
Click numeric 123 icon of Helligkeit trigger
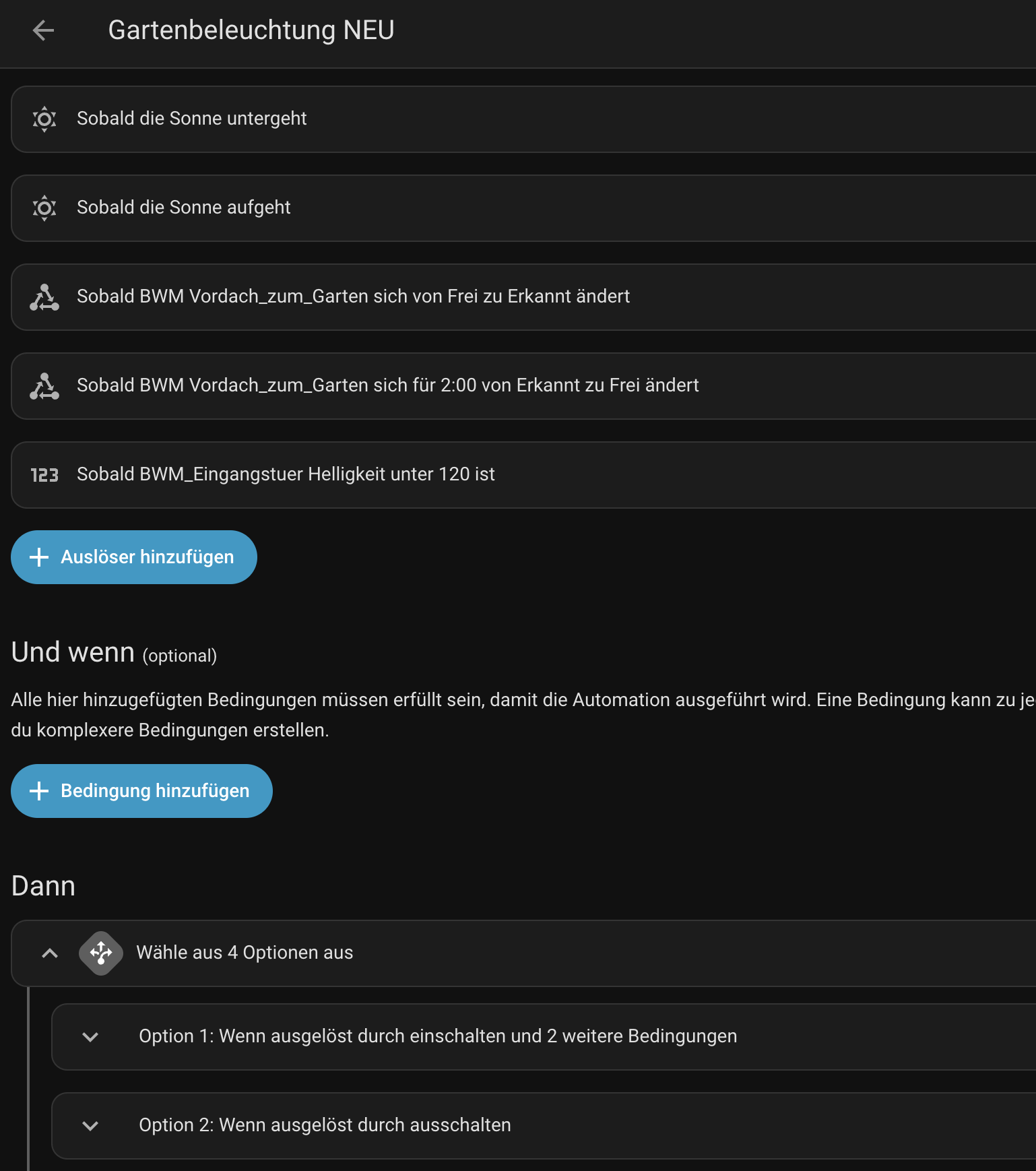click(x=44, y=475)
